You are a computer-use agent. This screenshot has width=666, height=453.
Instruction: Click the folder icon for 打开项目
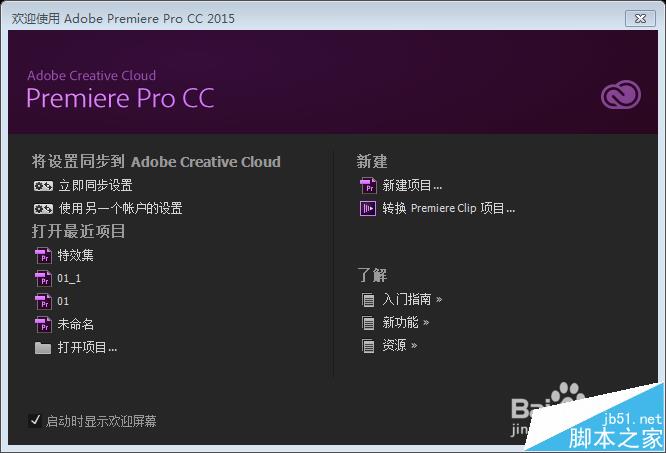[x=43, y=348]
